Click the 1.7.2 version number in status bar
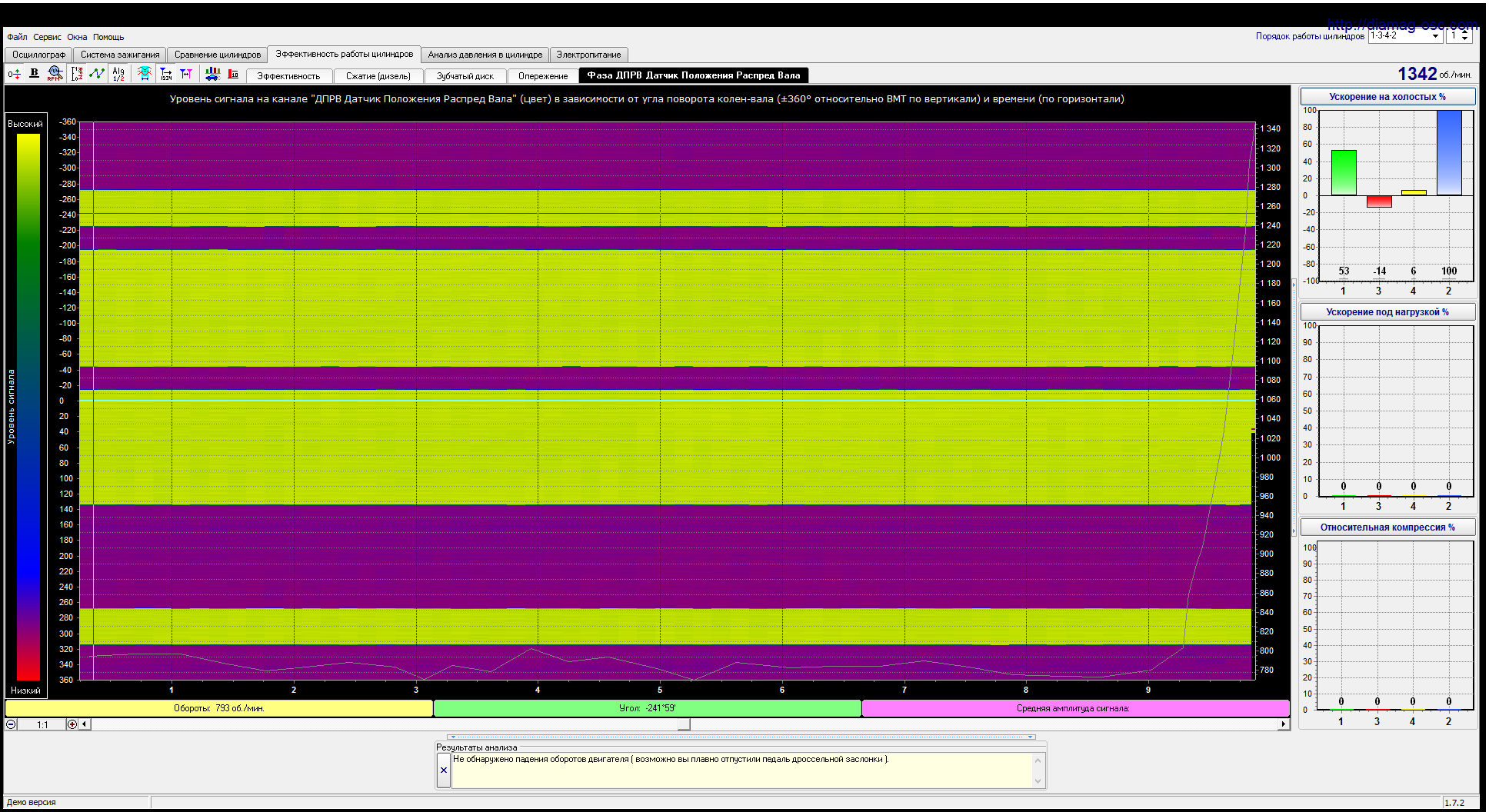The height and width of the screenshot is (812, 1489). tap(1454, 802)
